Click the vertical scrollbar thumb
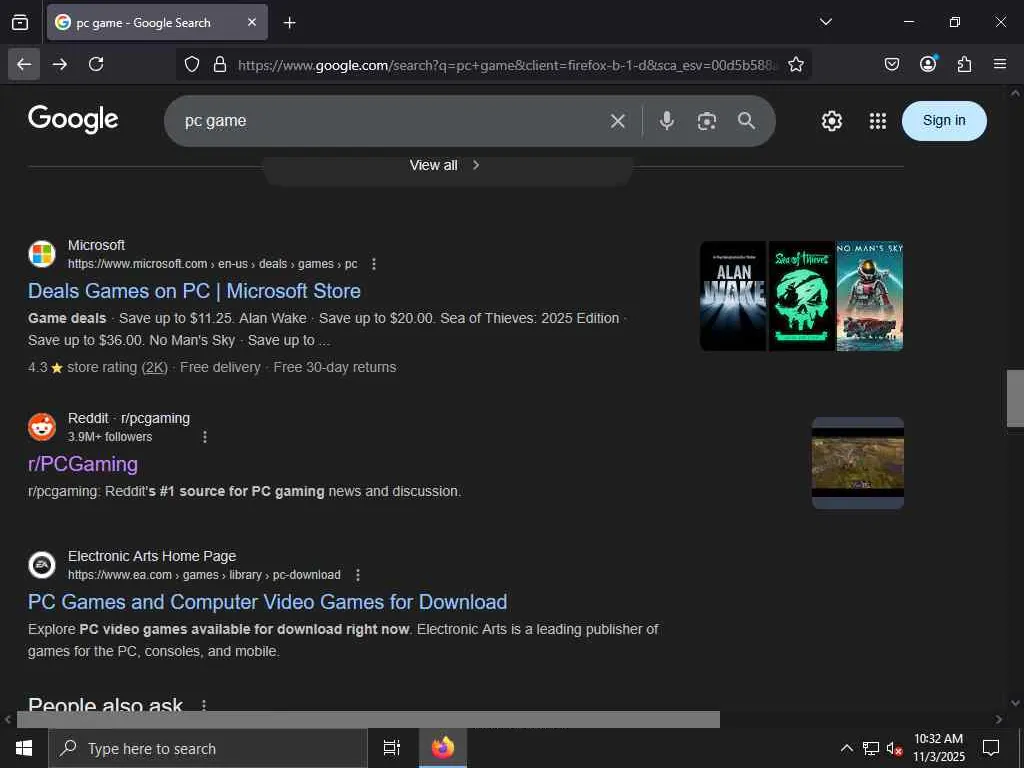Screen dimensions: 1024x768 click(1015, 398)
